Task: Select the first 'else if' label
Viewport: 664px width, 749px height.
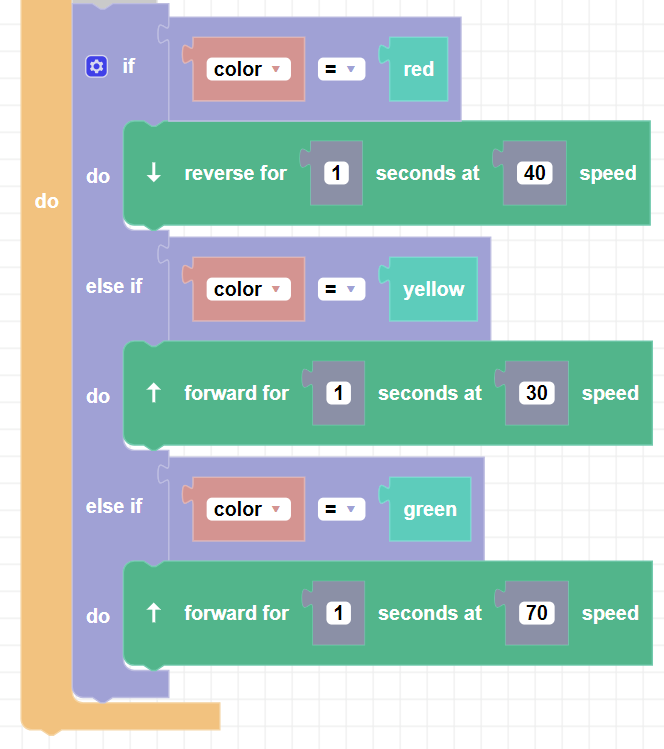Action: pyautogui.click(x=114, y=286)
